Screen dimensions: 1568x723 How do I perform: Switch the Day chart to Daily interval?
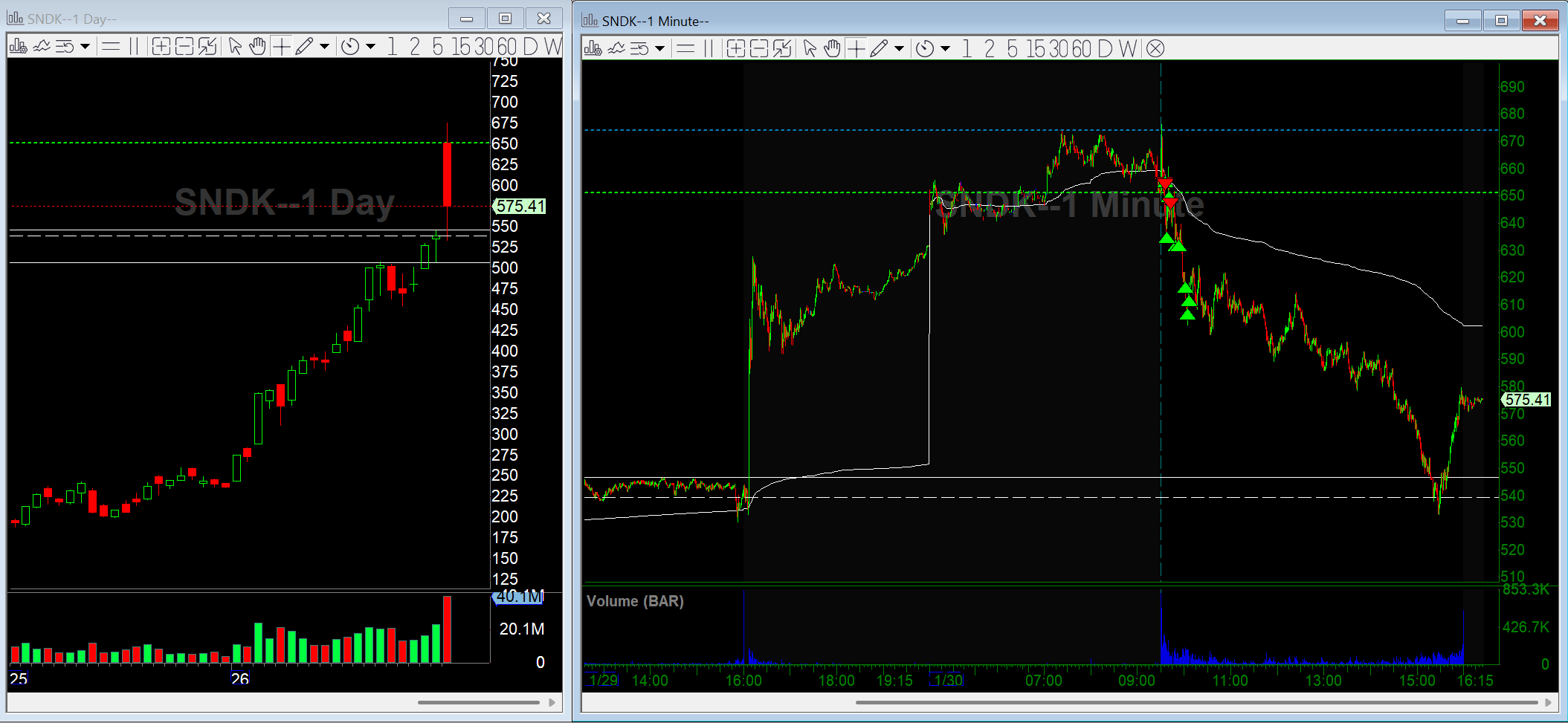[530, 47]
